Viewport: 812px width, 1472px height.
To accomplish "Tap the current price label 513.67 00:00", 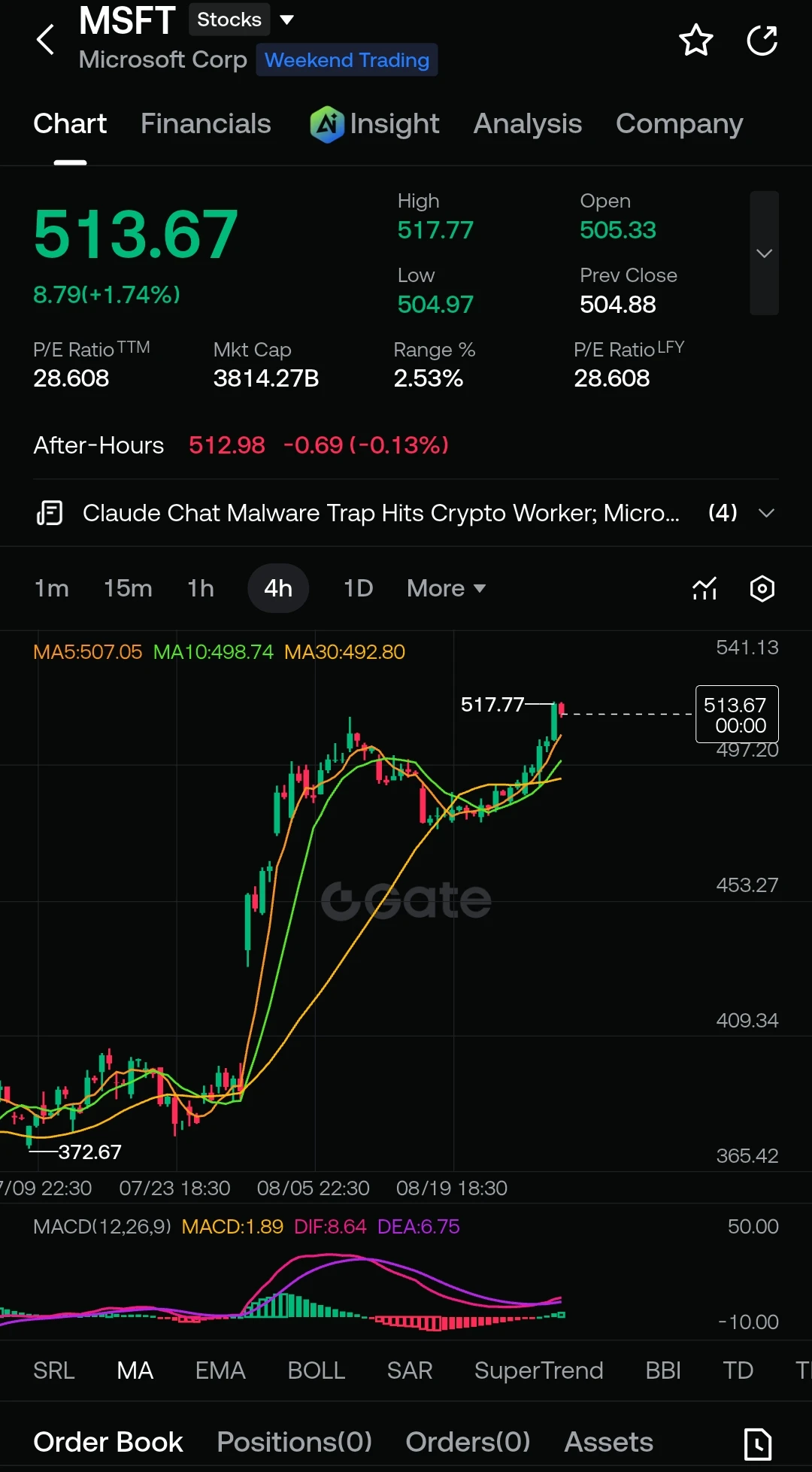I will pos(737,715).
